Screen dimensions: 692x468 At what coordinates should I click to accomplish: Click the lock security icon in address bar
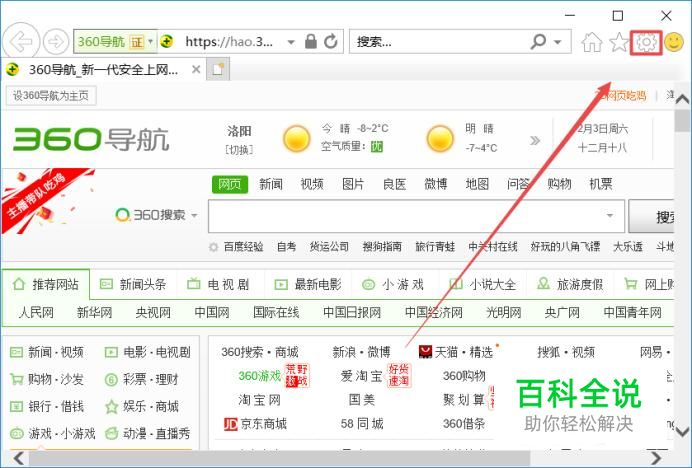311,42
